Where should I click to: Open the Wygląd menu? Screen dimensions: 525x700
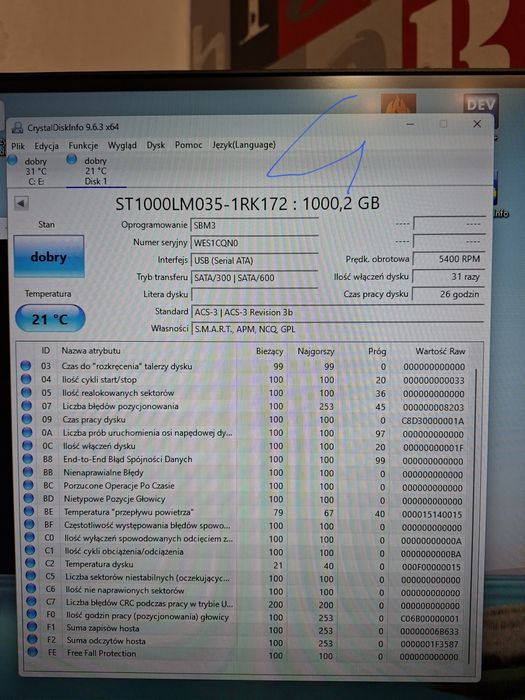point(122,146)
